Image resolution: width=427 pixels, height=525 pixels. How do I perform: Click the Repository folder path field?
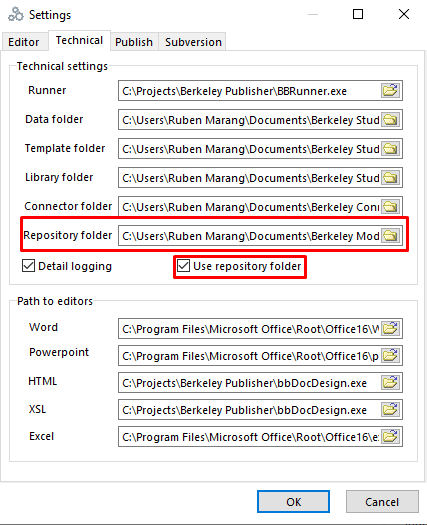250,236
